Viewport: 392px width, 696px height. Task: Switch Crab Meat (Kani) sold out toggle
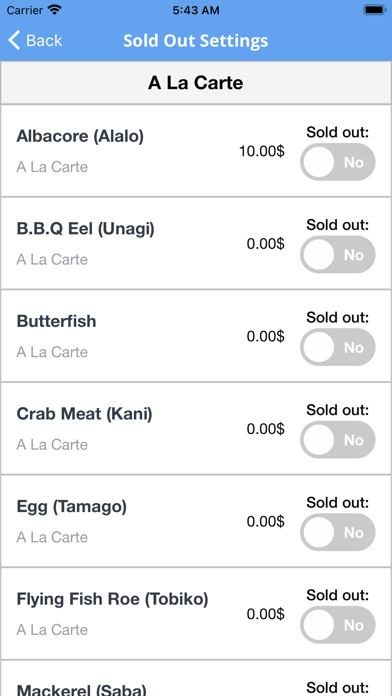[338, 439]
